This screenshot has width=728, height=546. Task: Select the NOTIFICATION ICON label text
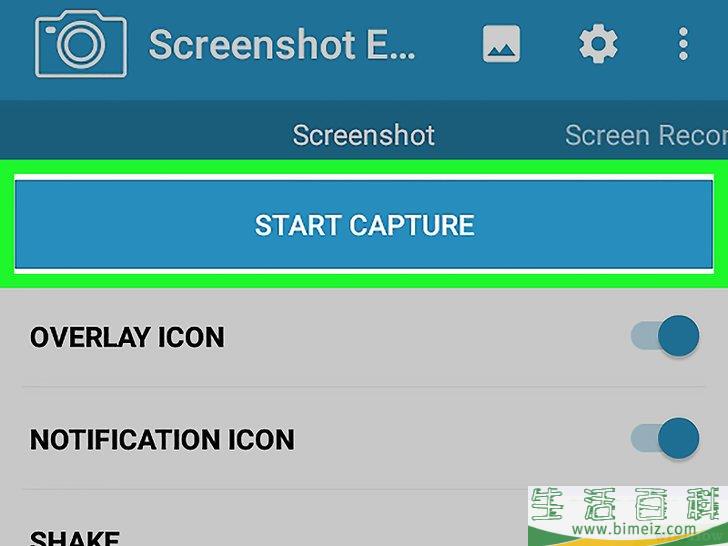click(x=162, y=439)
